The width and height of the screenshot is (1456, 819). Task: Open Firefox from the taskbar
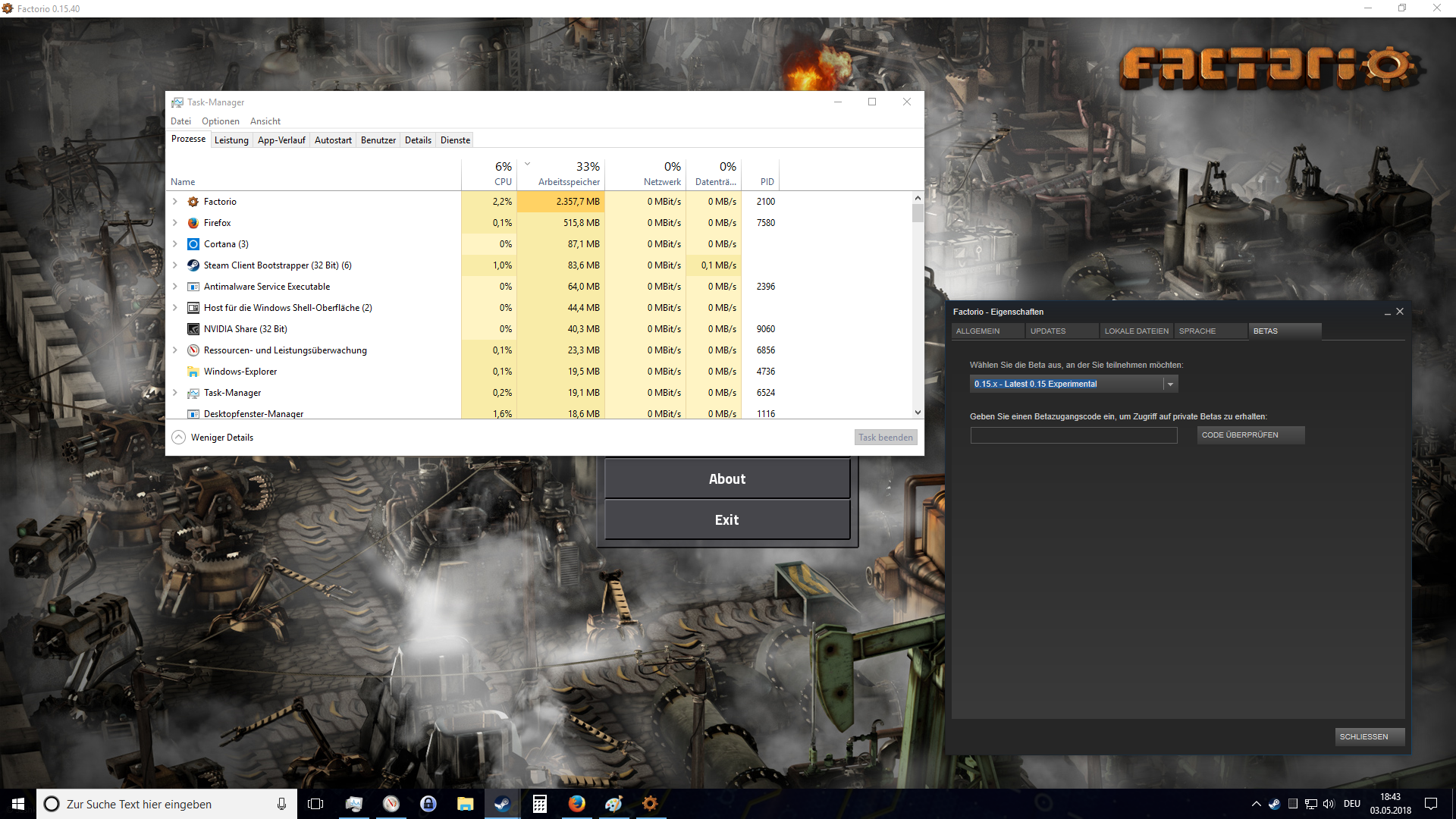click(577, 804)
